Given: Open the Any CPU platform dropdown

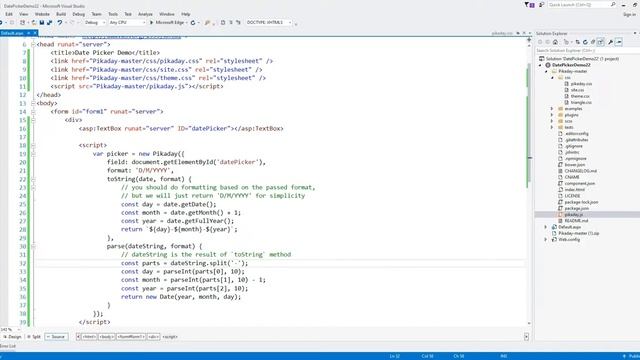Looking at the screenshot, I should click(x=127, y=22).
